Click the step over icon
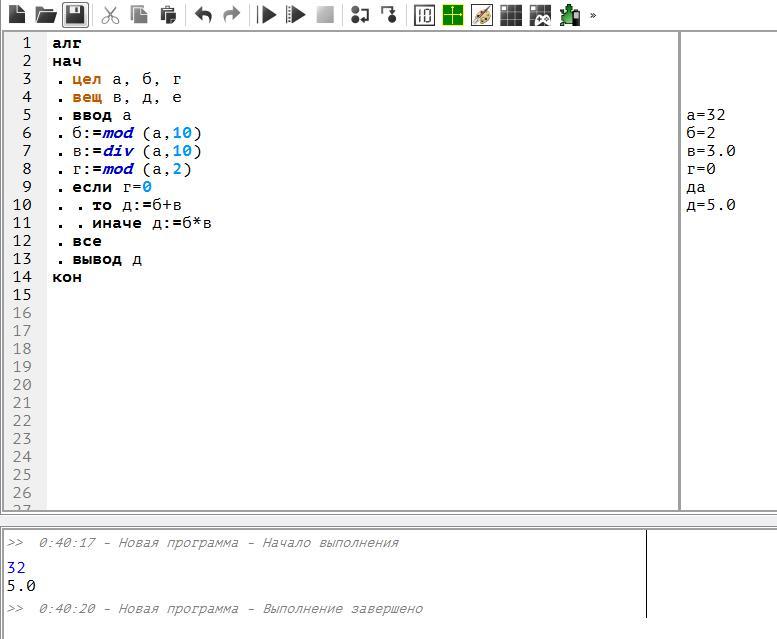777x639 pixels. [x=360, y=15]
